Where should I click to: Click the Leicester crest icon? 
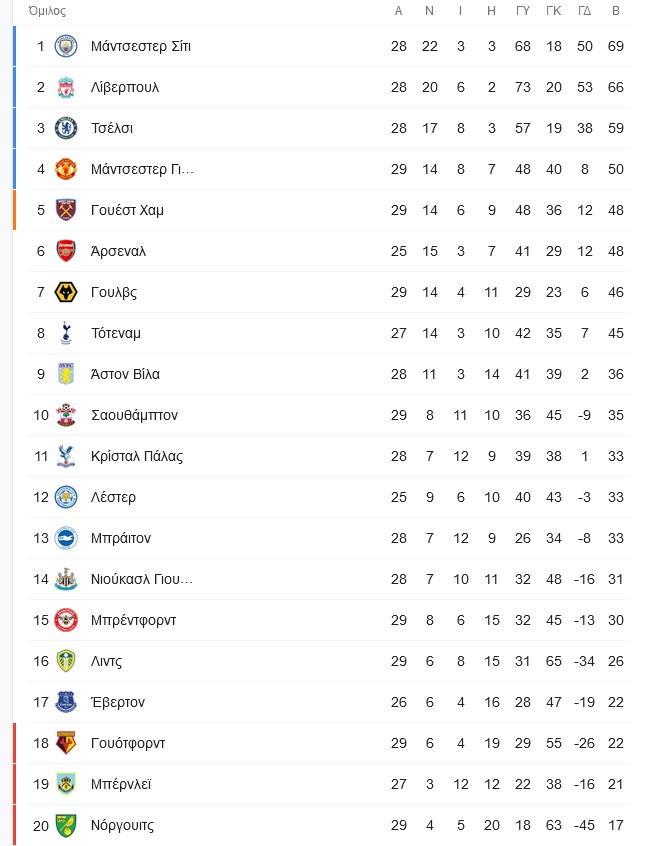pyautogui.click(x=66, y=497)
